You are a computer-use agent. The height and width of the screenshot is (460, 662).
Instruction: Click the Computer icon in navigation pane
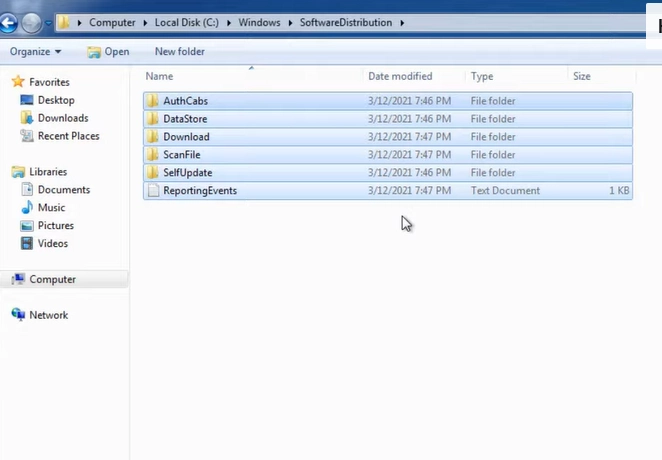18,279
